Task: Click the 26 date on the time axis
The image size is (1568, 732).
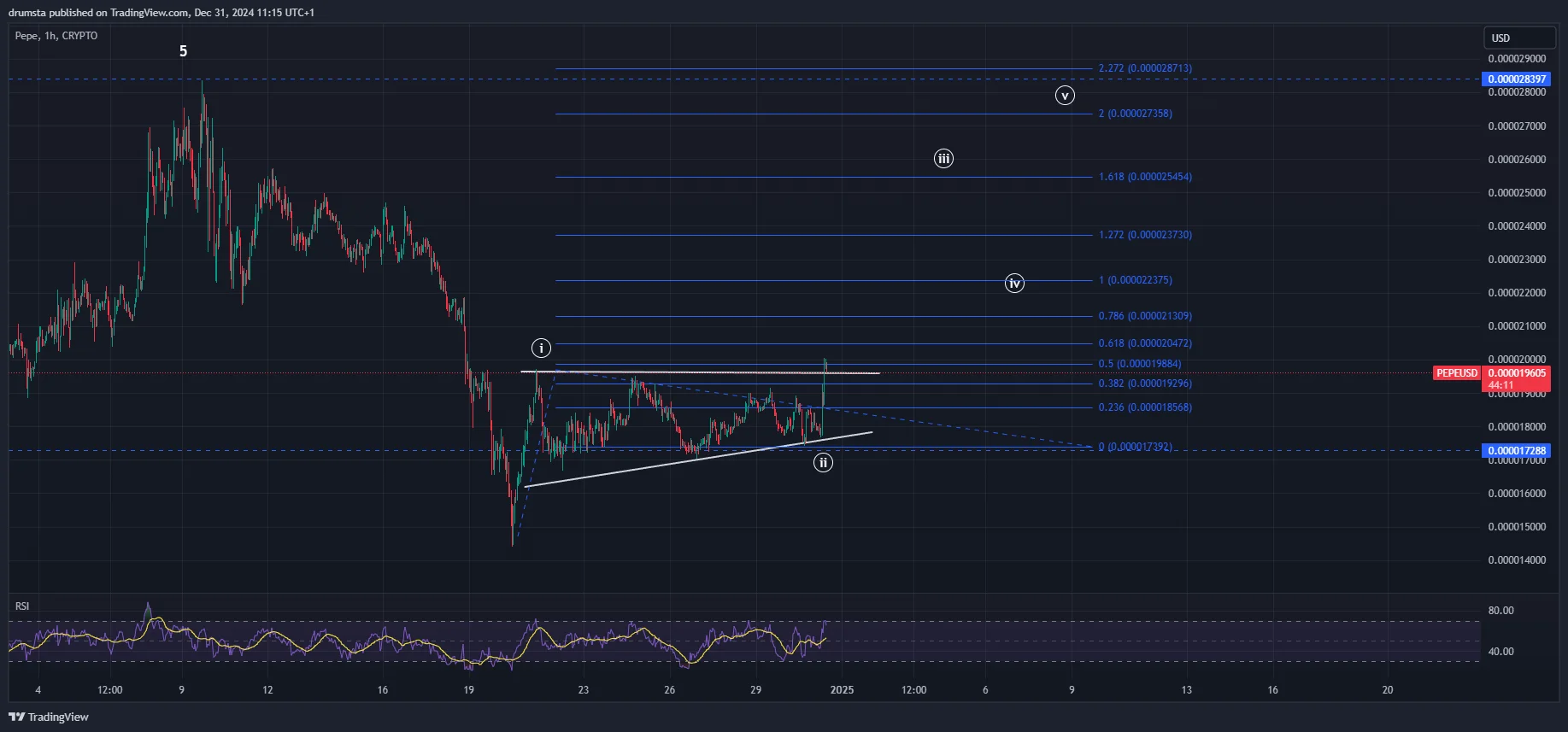Action: (669, 690)
